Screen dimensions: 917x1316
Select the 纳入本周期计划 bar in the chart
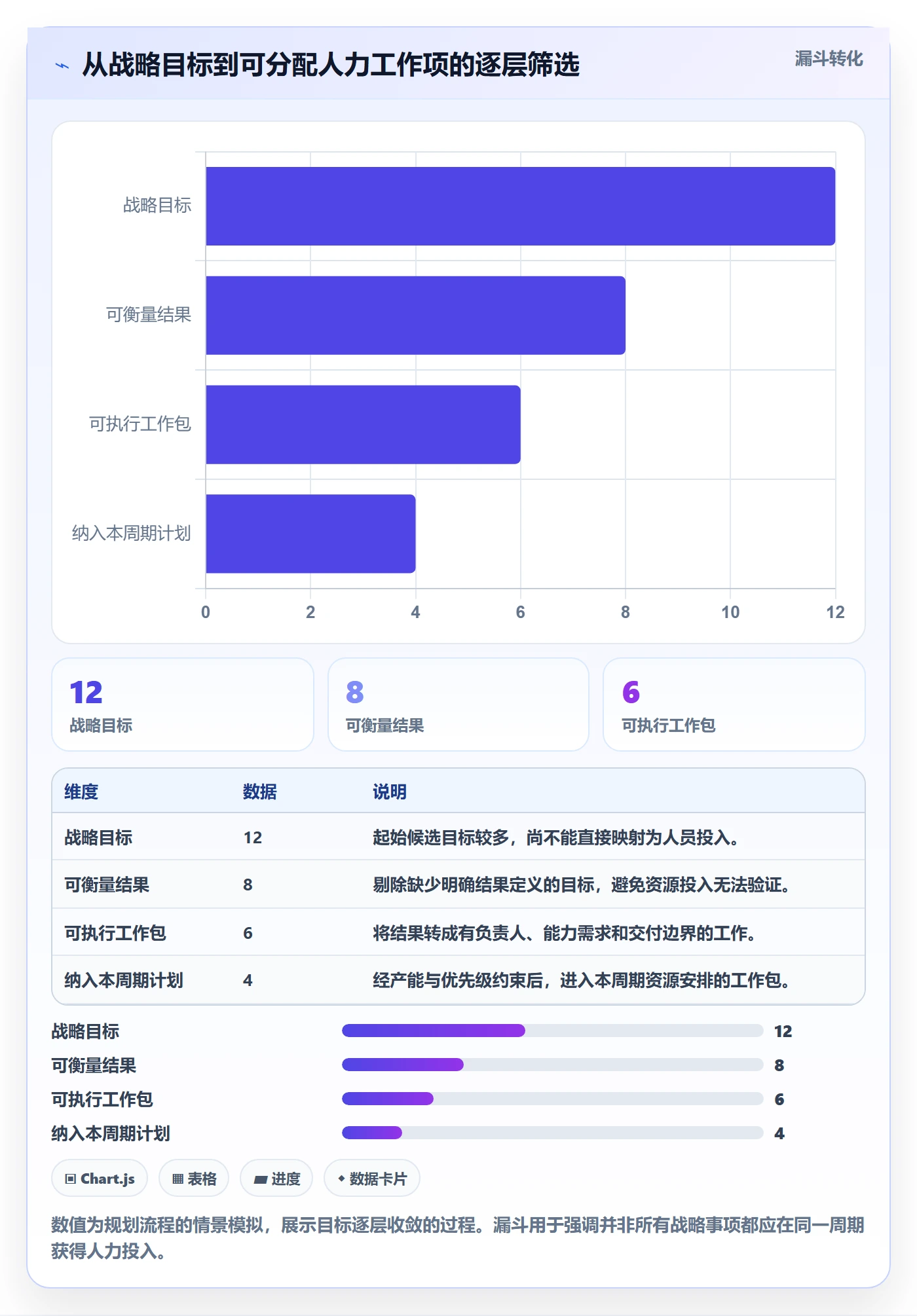point(310,534)
